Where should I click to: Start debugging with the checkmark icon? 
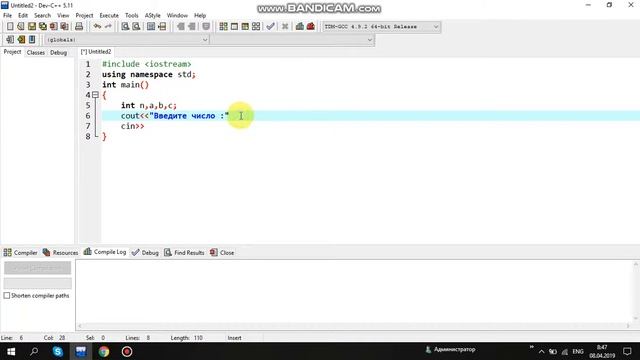270,27
